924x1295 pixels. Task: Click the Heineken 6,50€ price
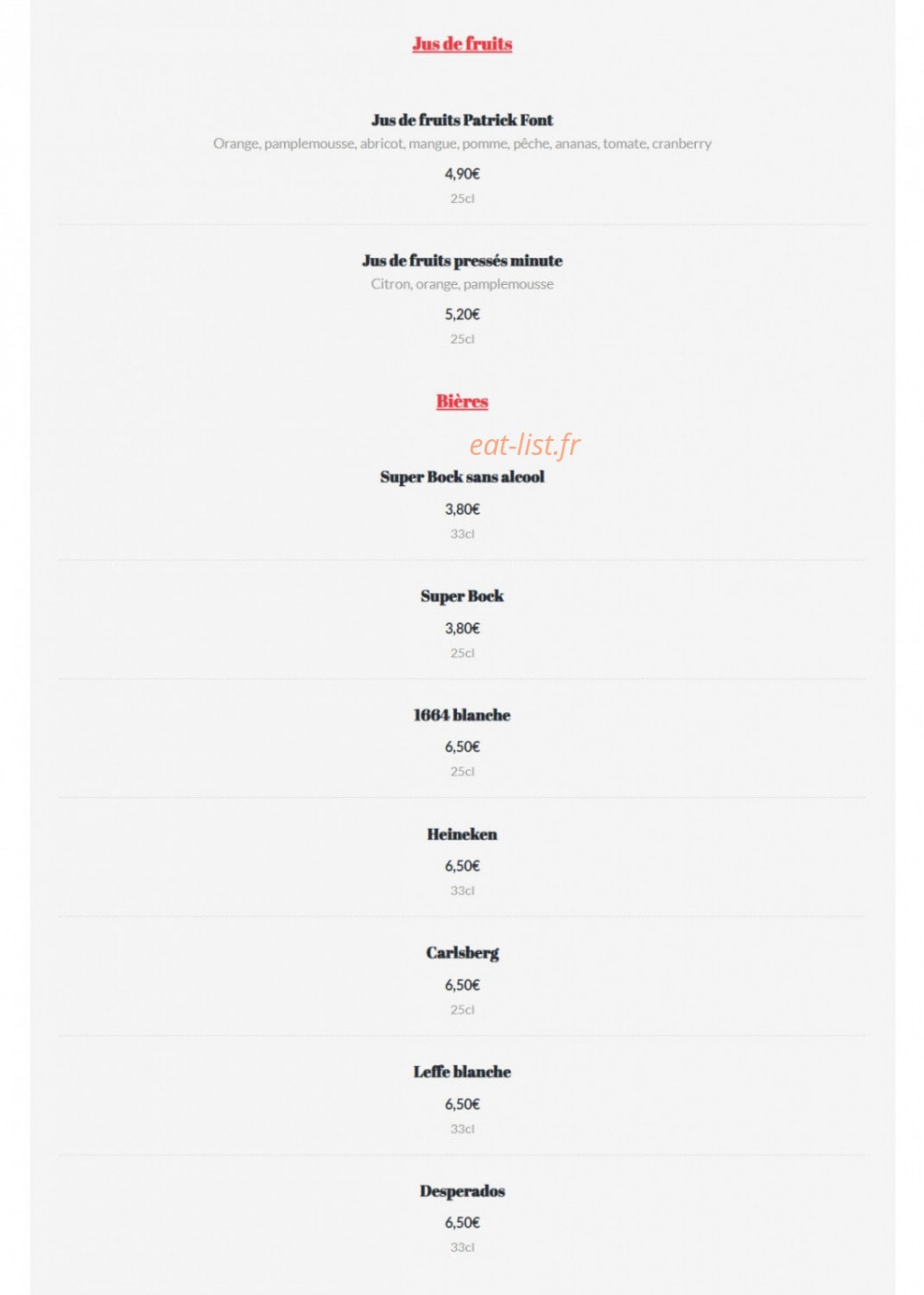pos(462,866)
